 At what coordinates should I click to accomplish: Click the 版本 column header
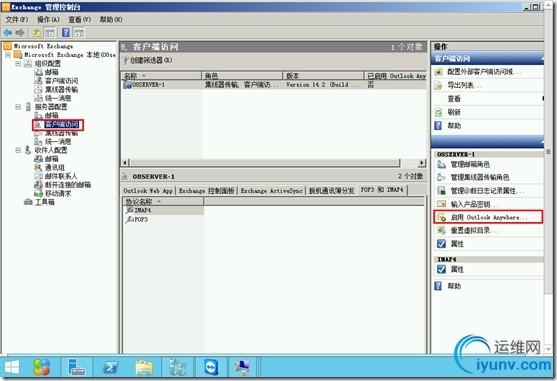coord(323,76)
